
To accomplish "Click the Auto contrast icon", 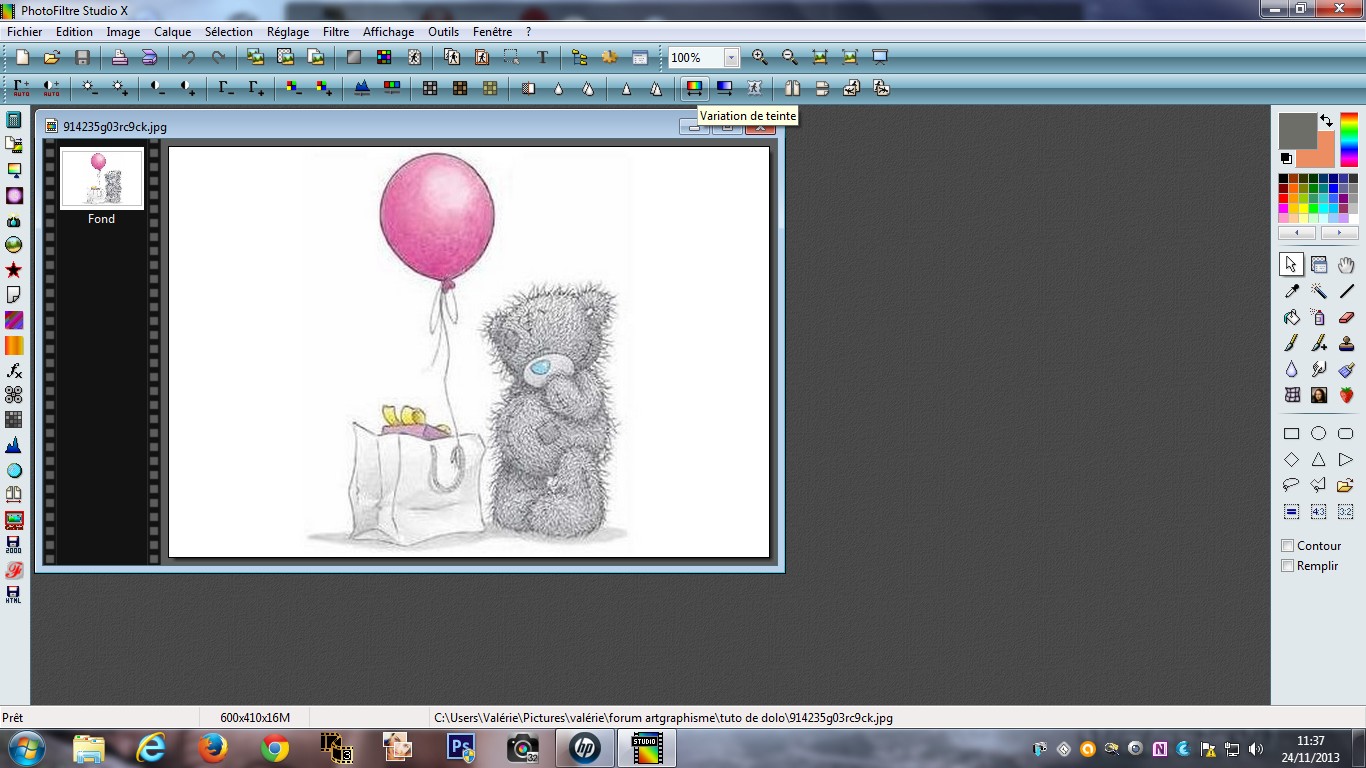I will pyautogui.click(x=51, y=88).
